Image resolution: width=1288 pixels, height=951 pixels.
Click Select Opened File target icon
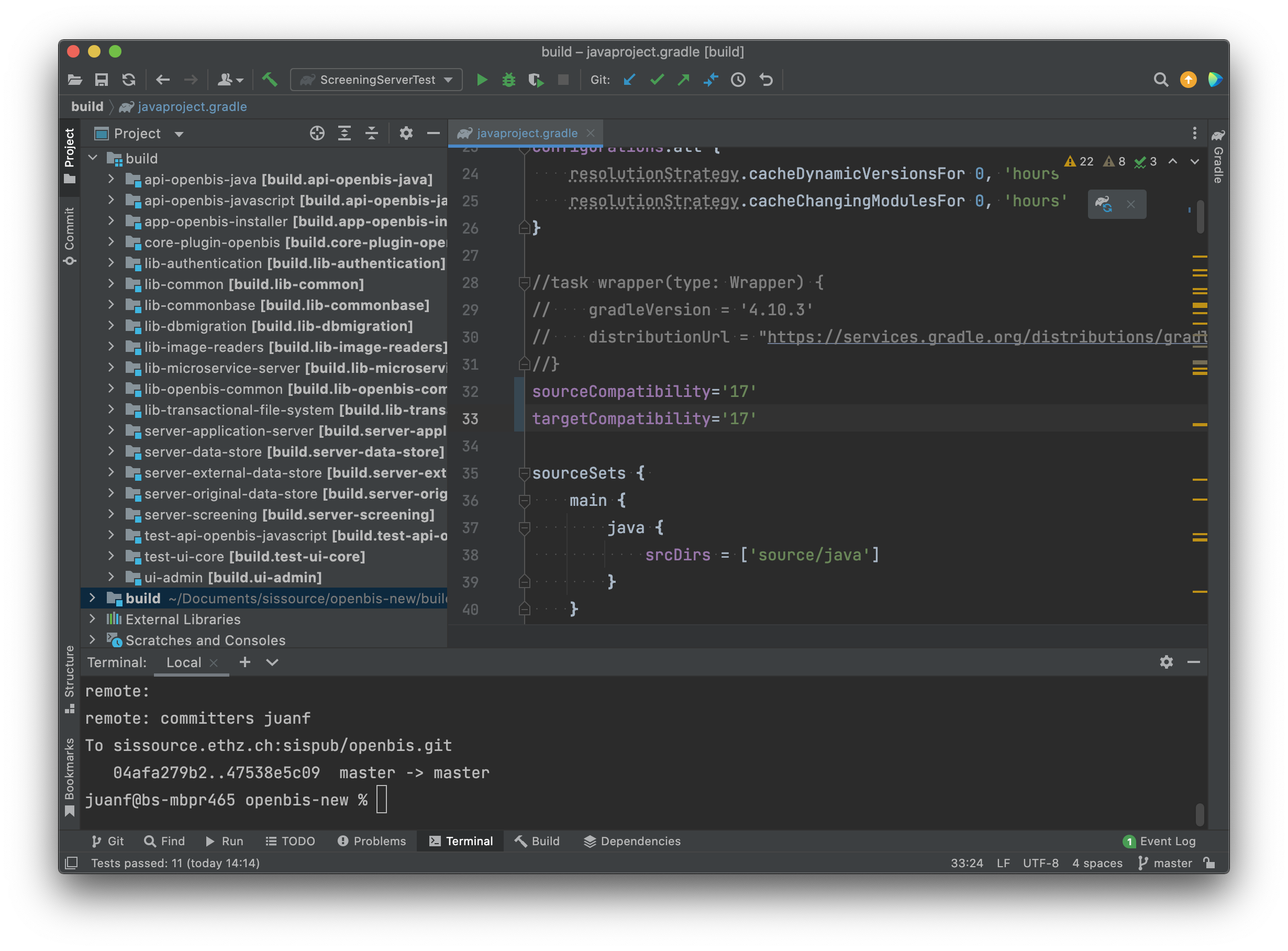(x=317, y=134)
